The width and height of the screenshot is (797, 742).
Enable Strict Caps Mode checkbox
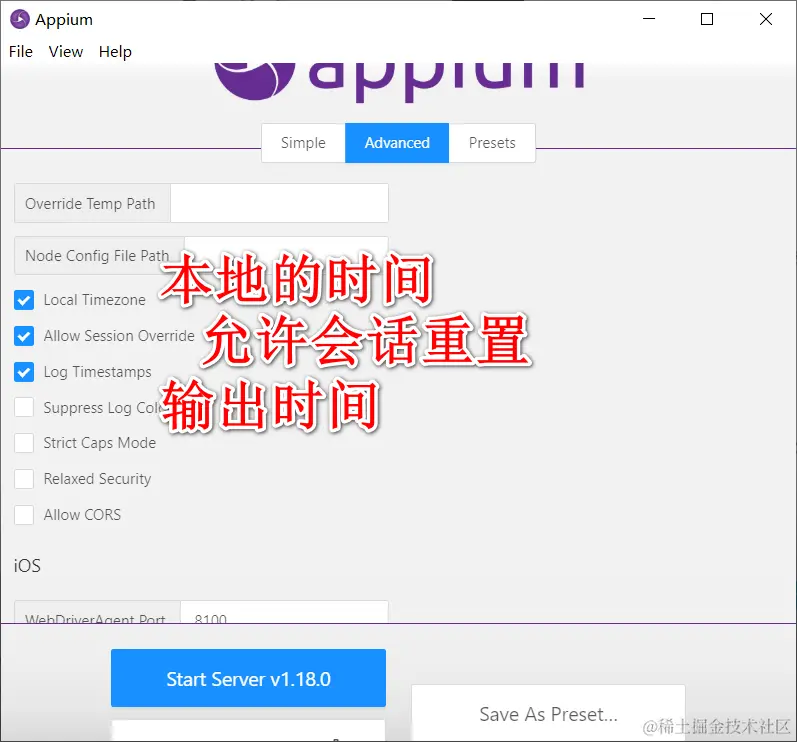click(x=24, y=443)
